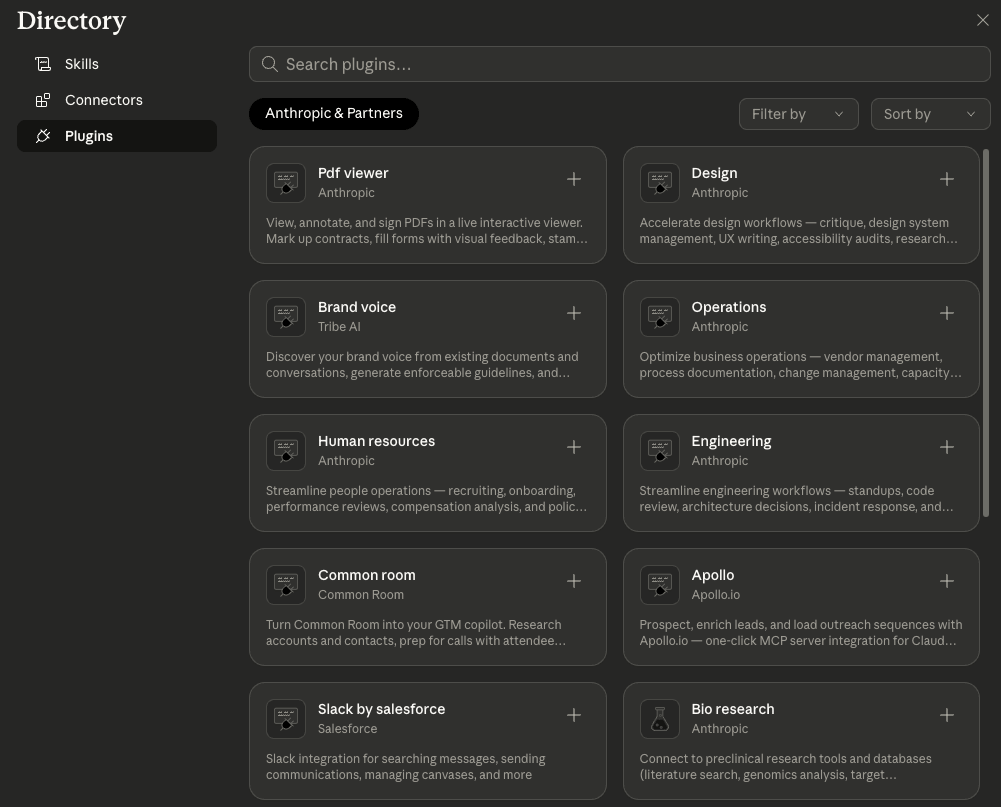Open the Common room plugin title
This screenshot has height=807, width=1001.
[366, 575]
